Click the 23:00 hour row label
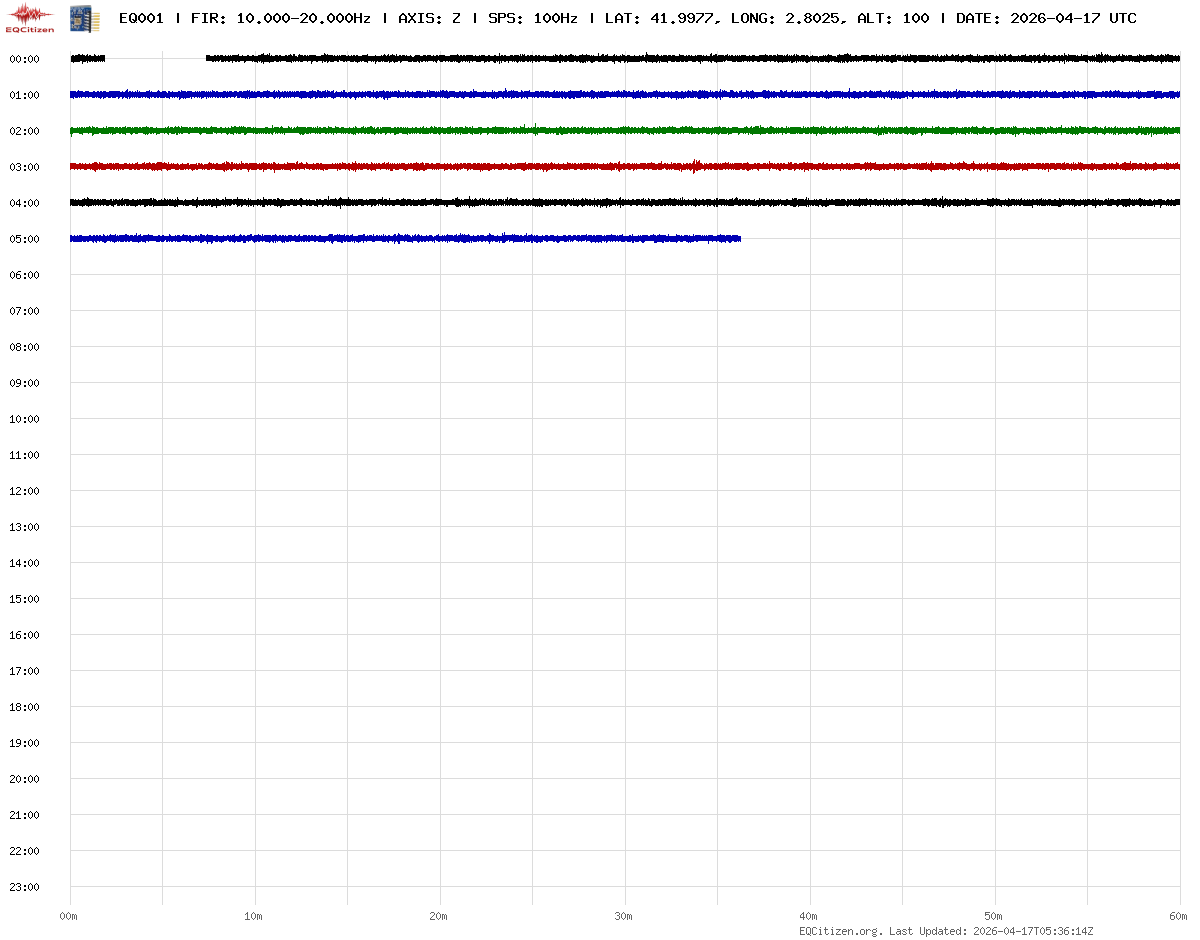Viewport: 1200px width, 940px height. tap(24, 887)
